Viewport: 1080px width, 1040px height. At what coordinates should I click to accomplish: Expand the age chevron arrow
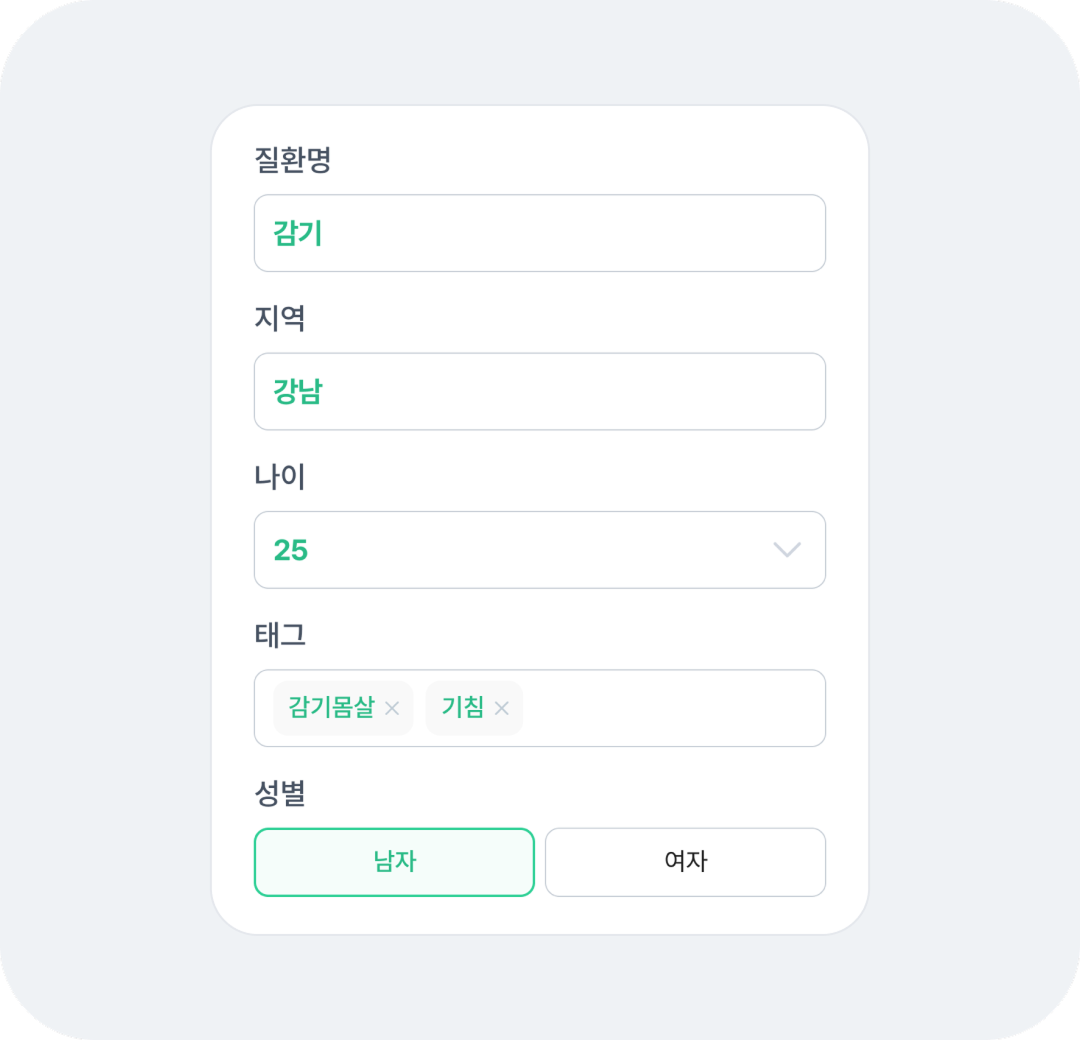click(x=787, y=550)
